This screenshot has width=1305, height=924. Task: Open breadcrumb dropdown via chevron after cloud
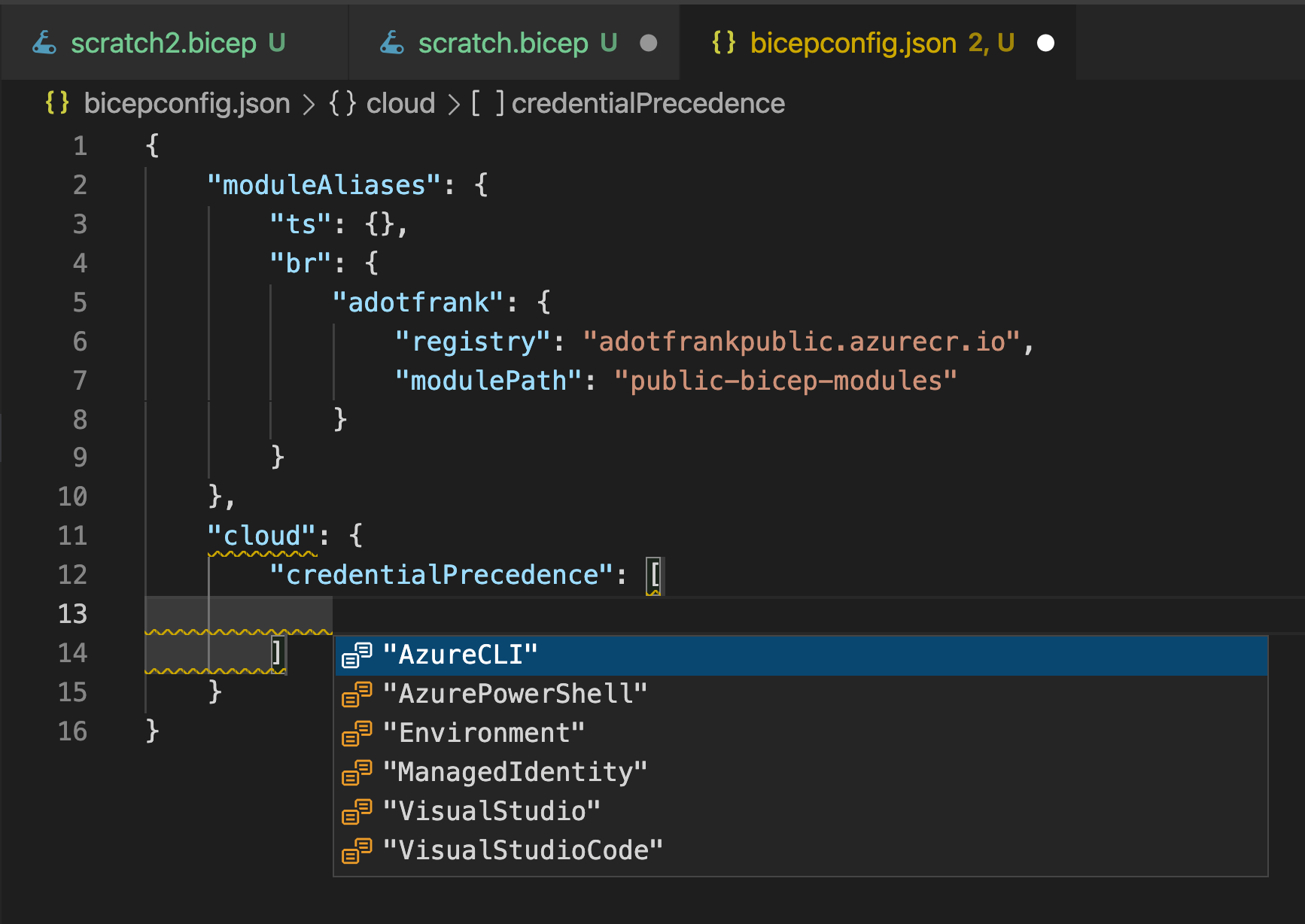pos(452,103)
